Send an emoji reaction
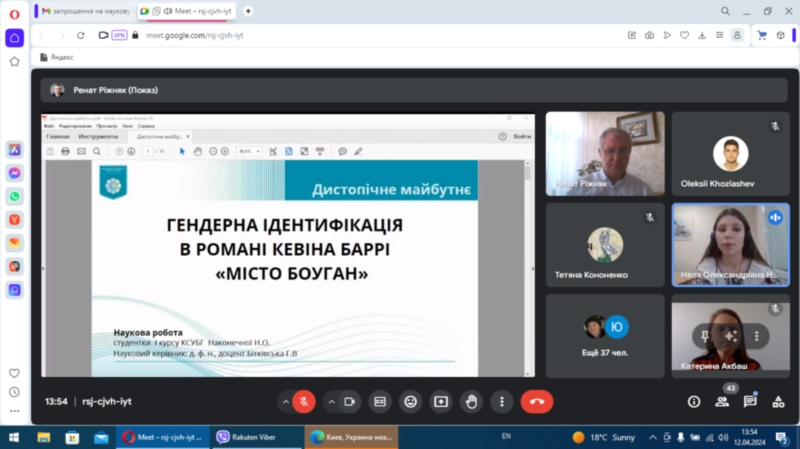The height and width of the screenshot is (449, 800). (410, 401)
